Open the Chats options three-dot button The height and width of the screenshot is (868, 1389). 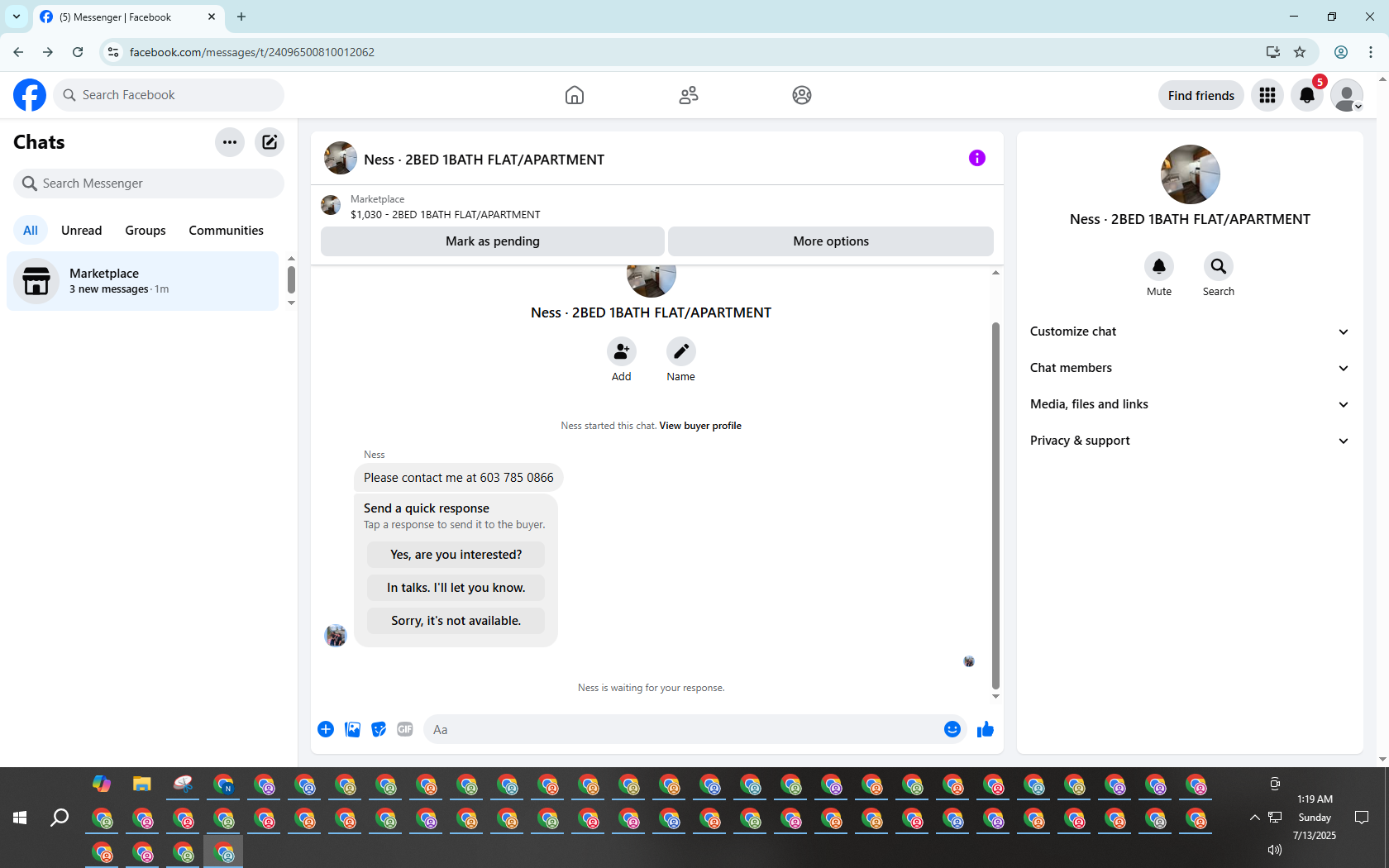tap(230, 142)
